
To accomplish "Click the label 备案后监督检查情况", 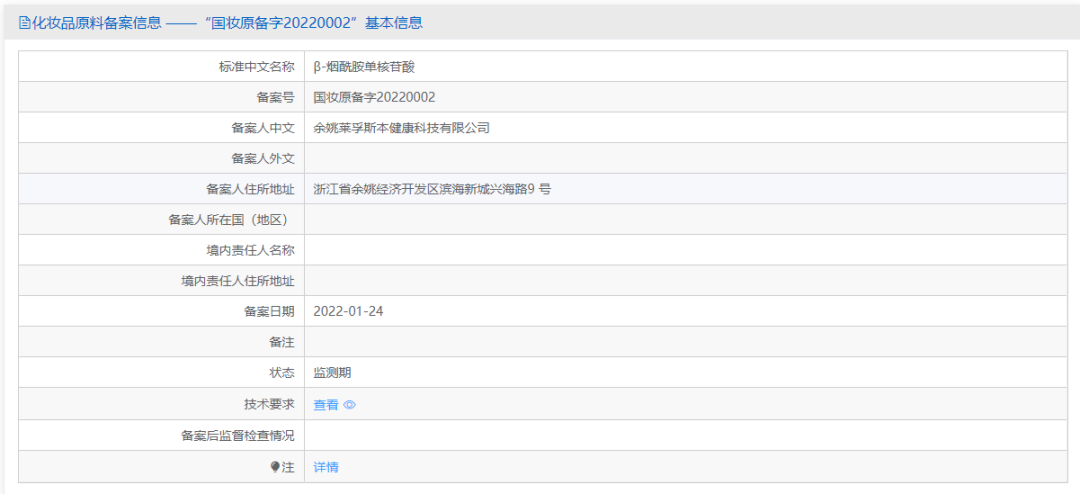I will click(238, 435).
